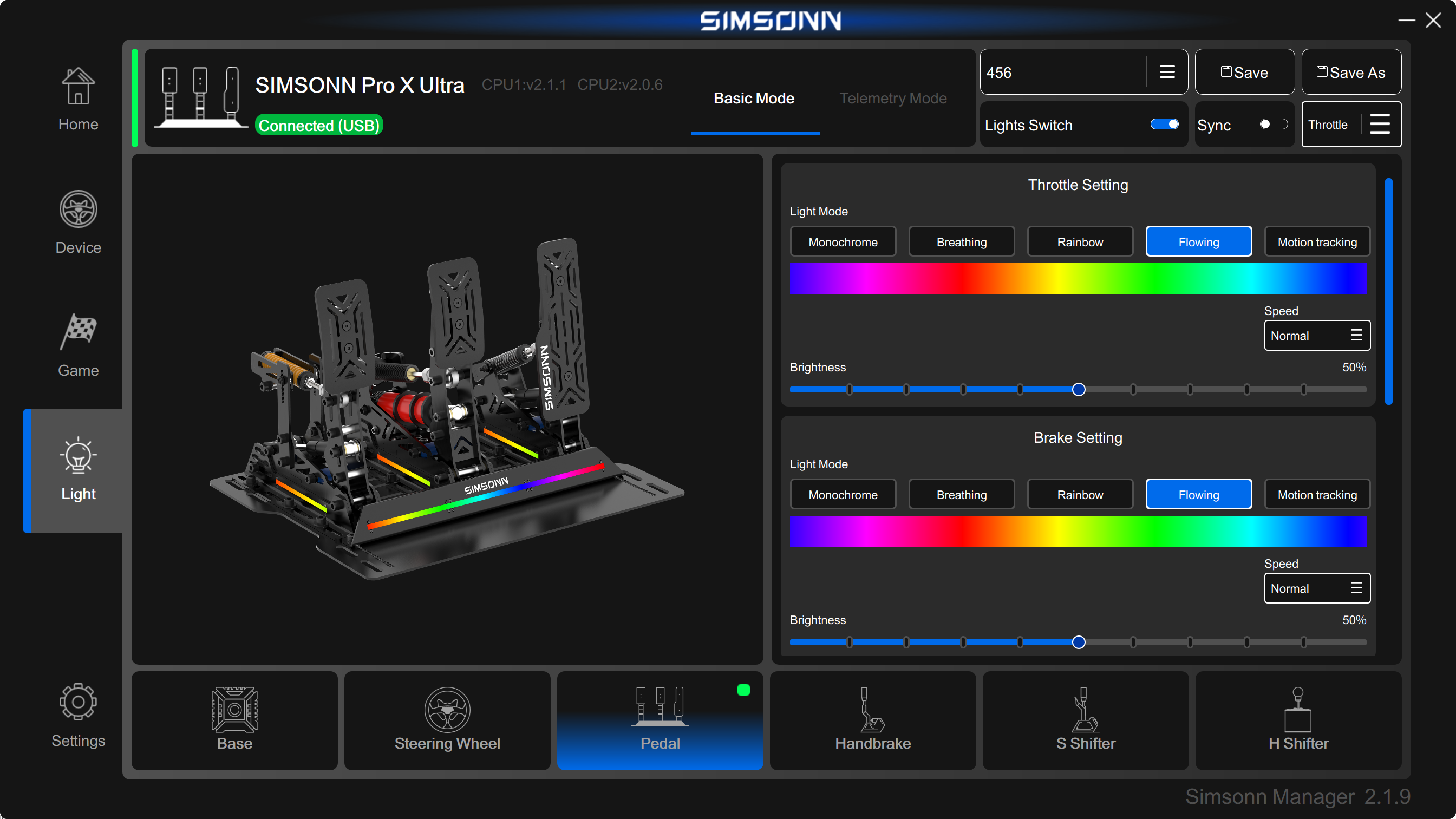
Task: Click the S Shifter device icon
Action: coord(1085,709)
